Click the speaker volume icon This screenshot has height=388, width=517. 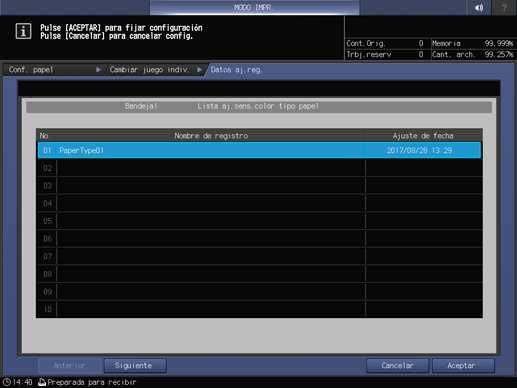pos(479,7)
